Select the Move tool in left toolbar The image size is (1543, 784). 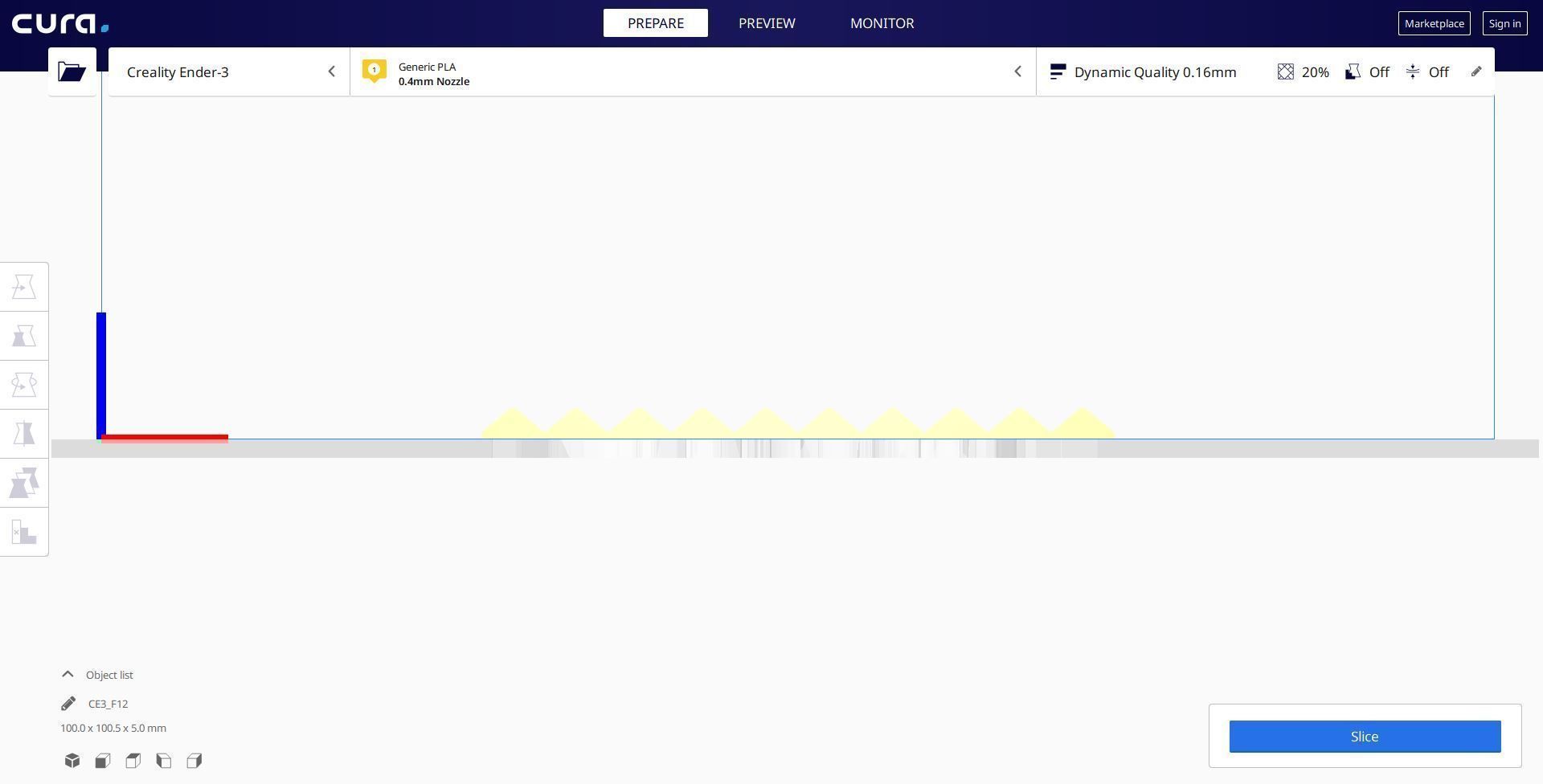tap(24, 287)
